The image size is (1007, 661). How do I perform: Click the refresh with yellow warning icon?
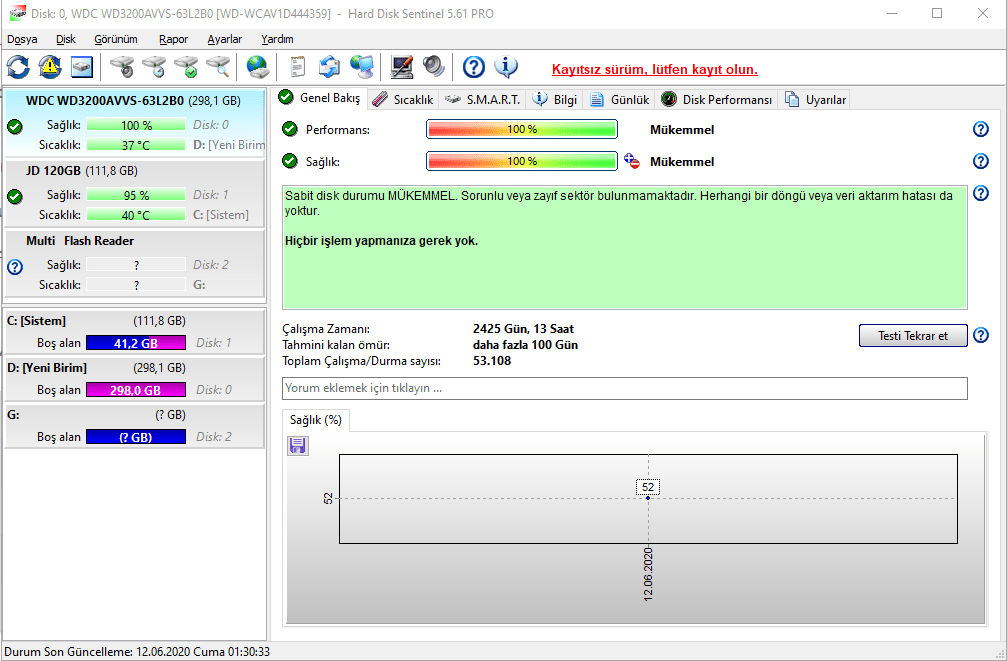click(x=50, y=67)
